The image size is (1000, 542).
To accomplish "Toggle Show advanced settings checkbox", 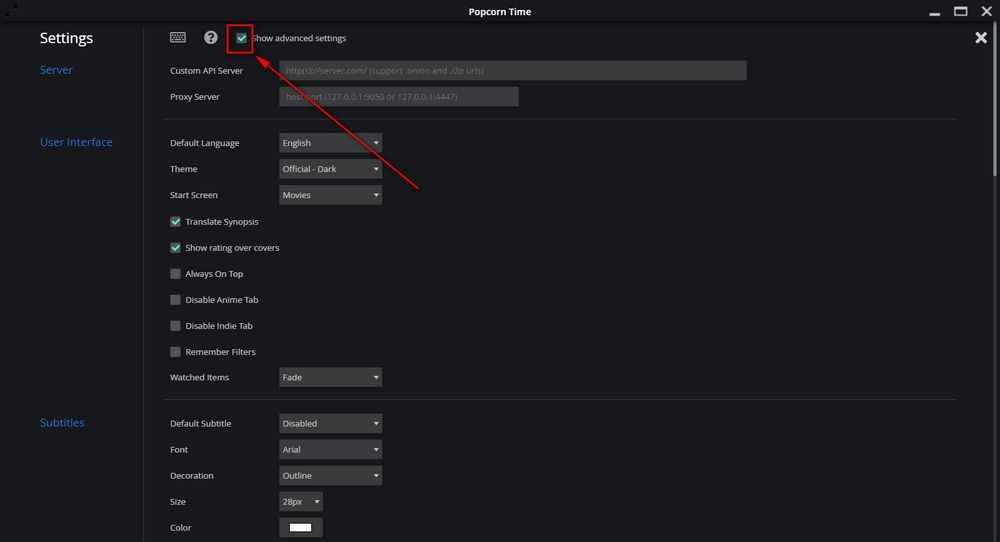I will click(x=241, y=38).
